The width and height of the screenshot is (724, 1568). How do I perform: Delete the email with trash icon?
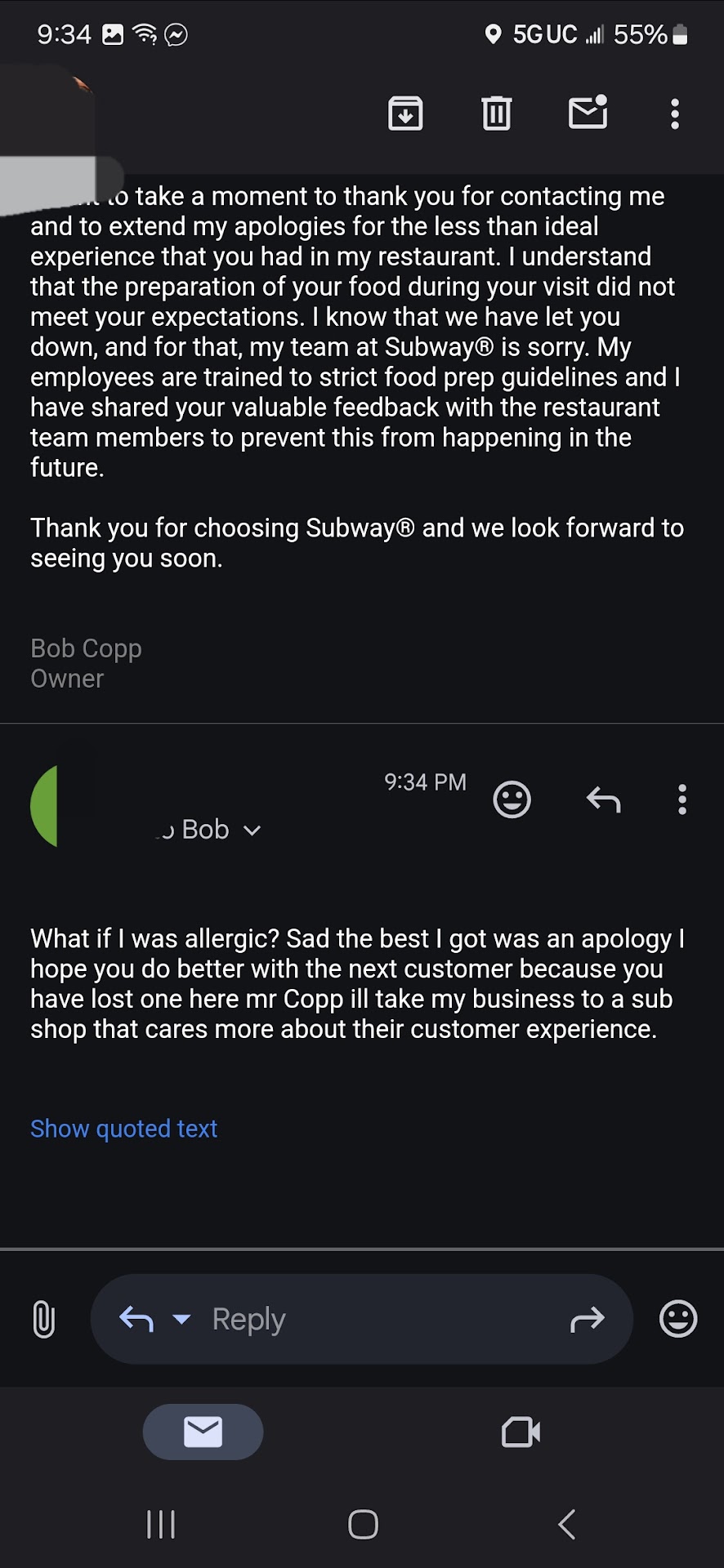(x=496, y=114)
